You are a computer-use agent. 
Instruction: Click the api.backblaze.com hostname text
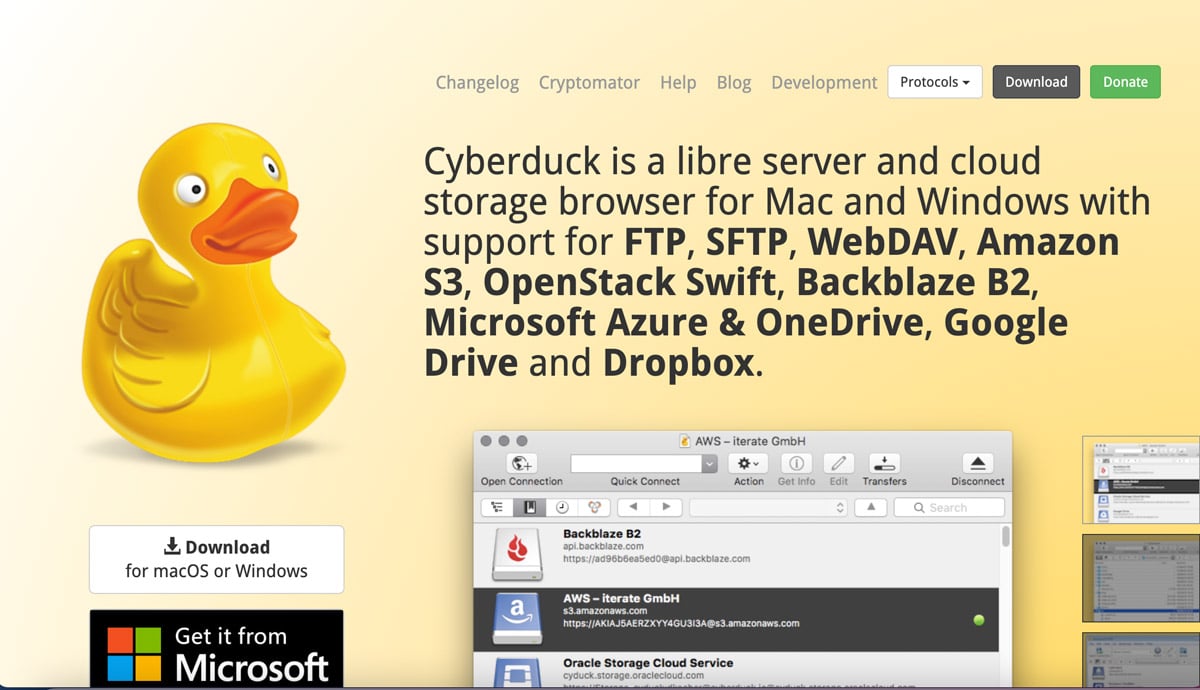click(x=604, y=547)
